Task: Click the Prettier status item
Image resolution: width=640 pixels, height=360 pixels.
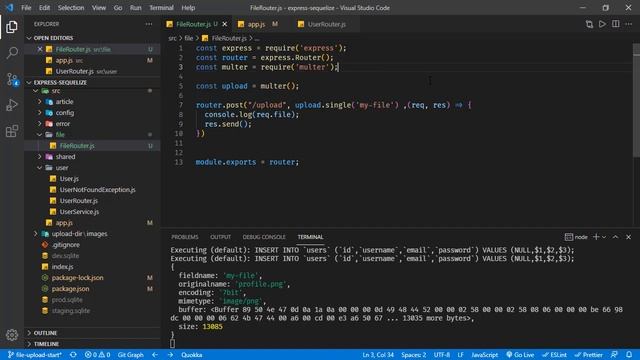Action: (588, 355)
